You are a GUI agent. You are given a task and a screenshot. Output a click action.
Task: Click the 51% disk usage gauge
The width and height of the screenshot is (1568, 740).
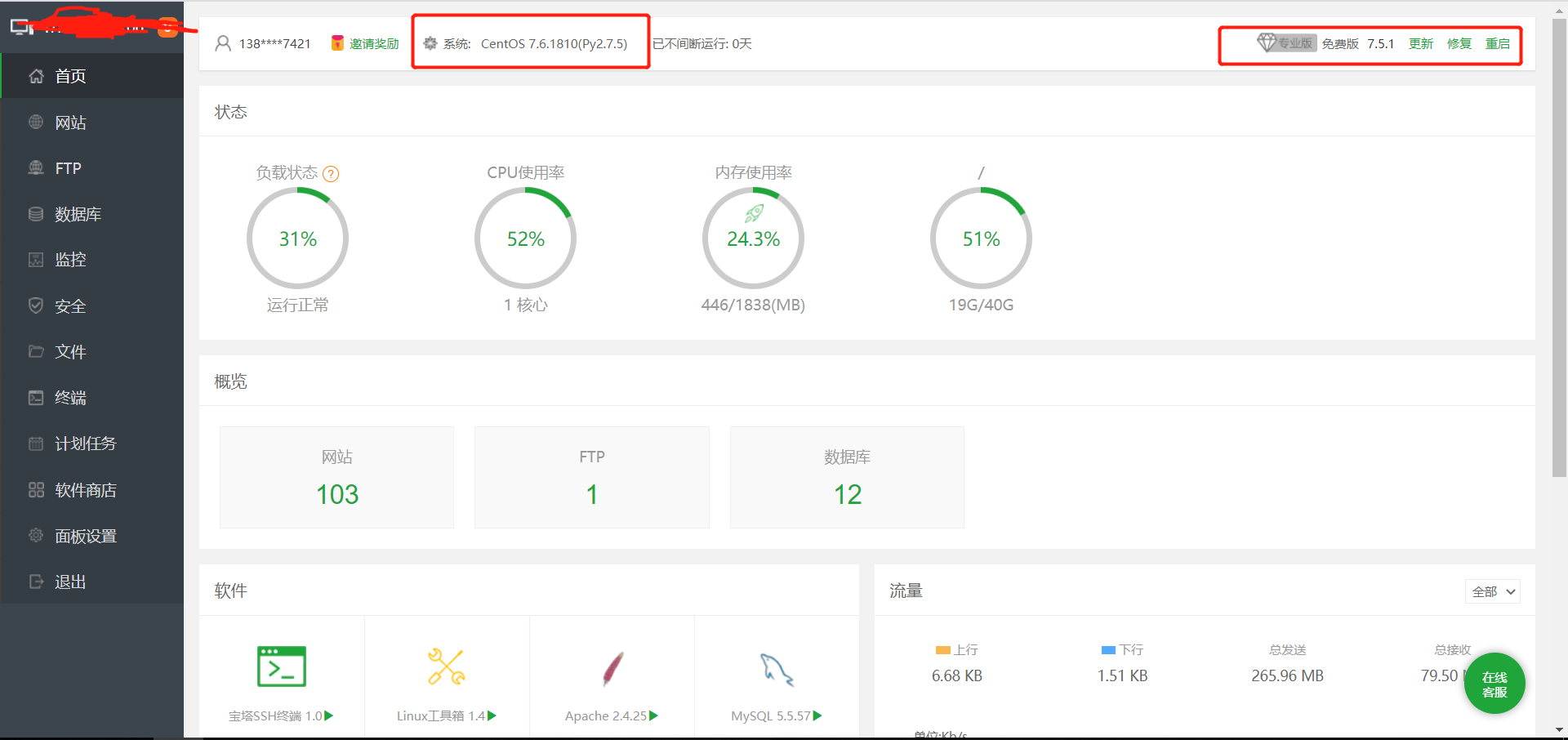click(981, 238)
